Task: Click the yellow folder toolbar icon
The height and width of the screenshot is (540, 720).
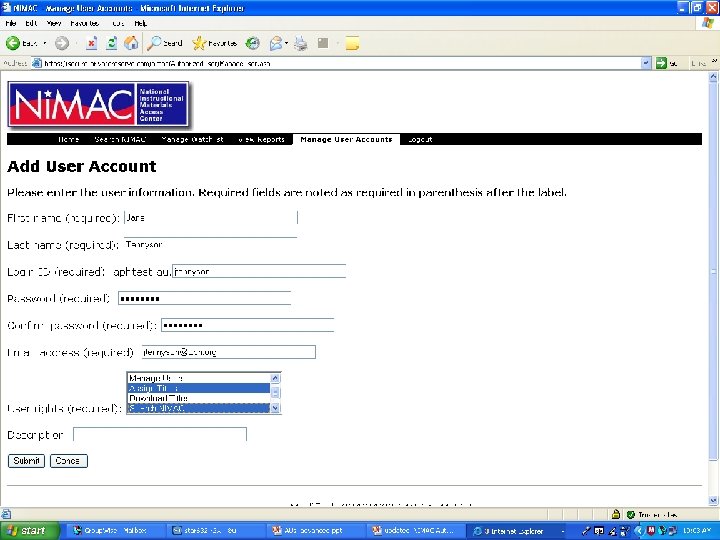Action: pyautogui.click(x=352, y=43)
